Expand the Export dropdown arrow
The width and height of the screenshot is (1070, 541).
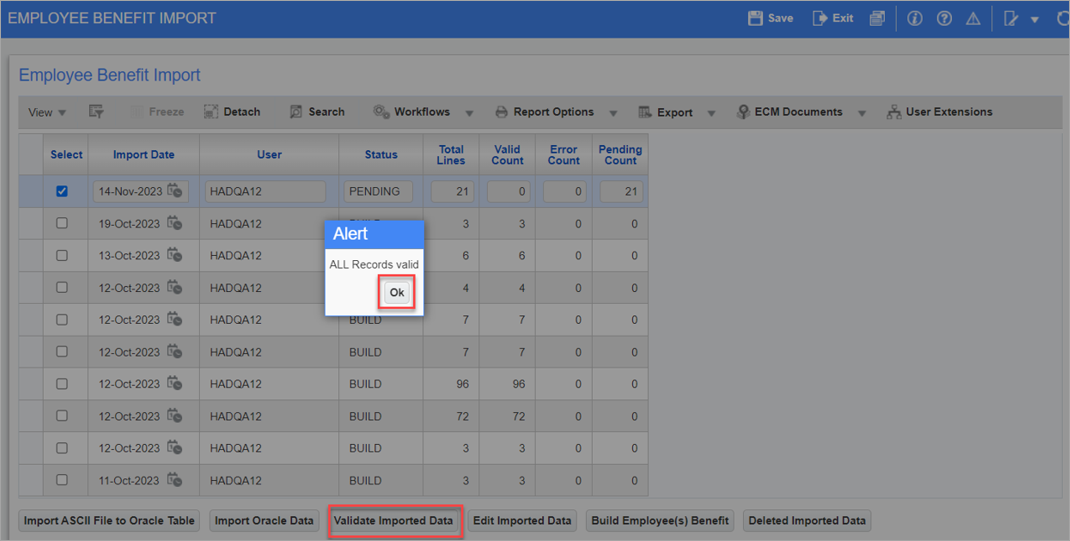coord(711,113)
